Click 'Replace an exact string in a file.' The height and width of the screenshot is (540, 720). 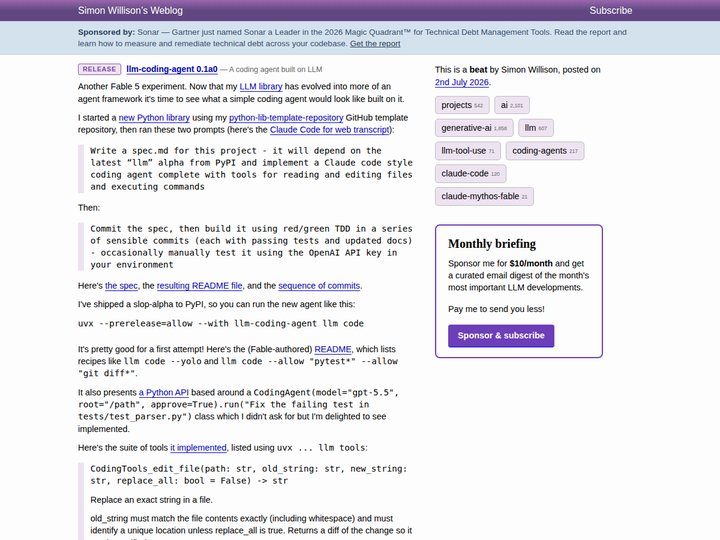click(151, 500)
